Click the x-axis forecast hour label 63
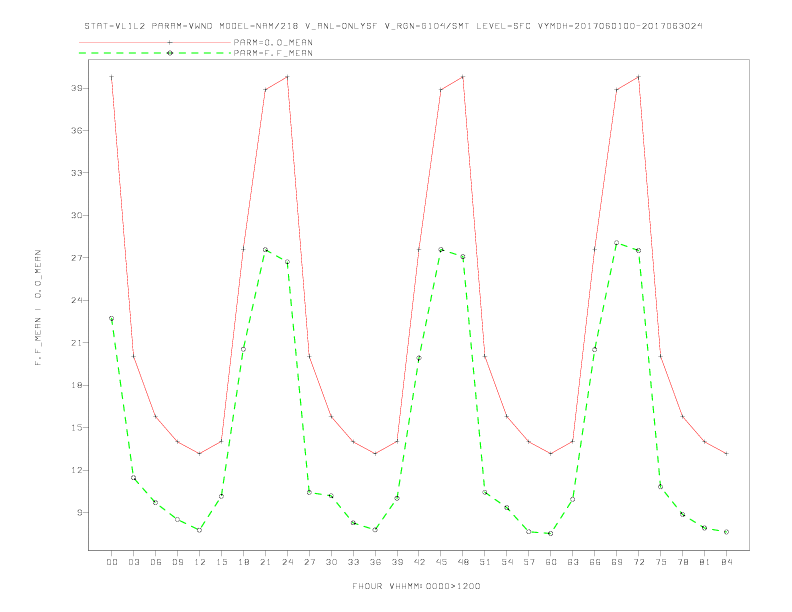The width and height of the screenshot is (792, 612). (x=573, y=562)
